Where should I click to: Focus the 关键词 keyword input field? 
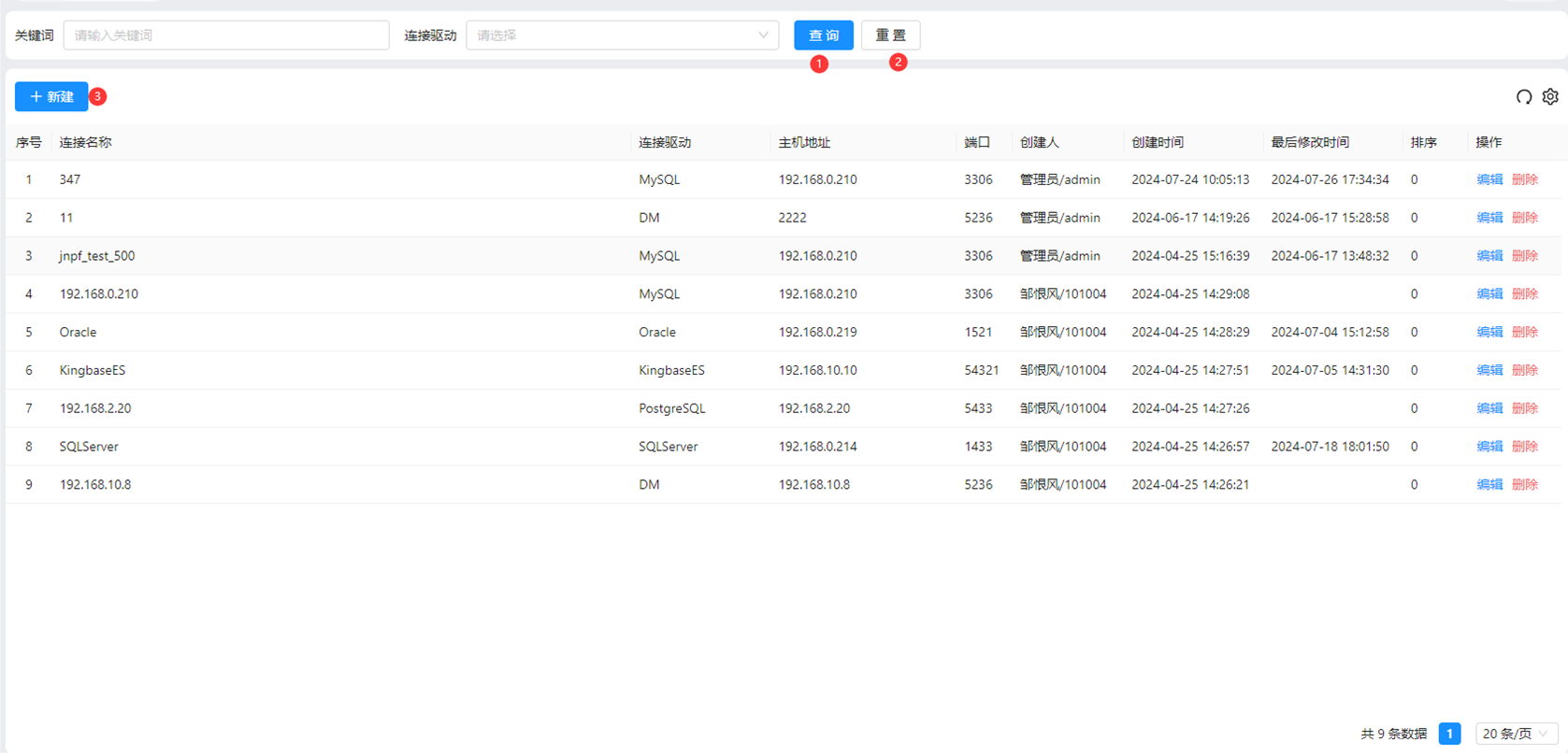click(226, 36)
